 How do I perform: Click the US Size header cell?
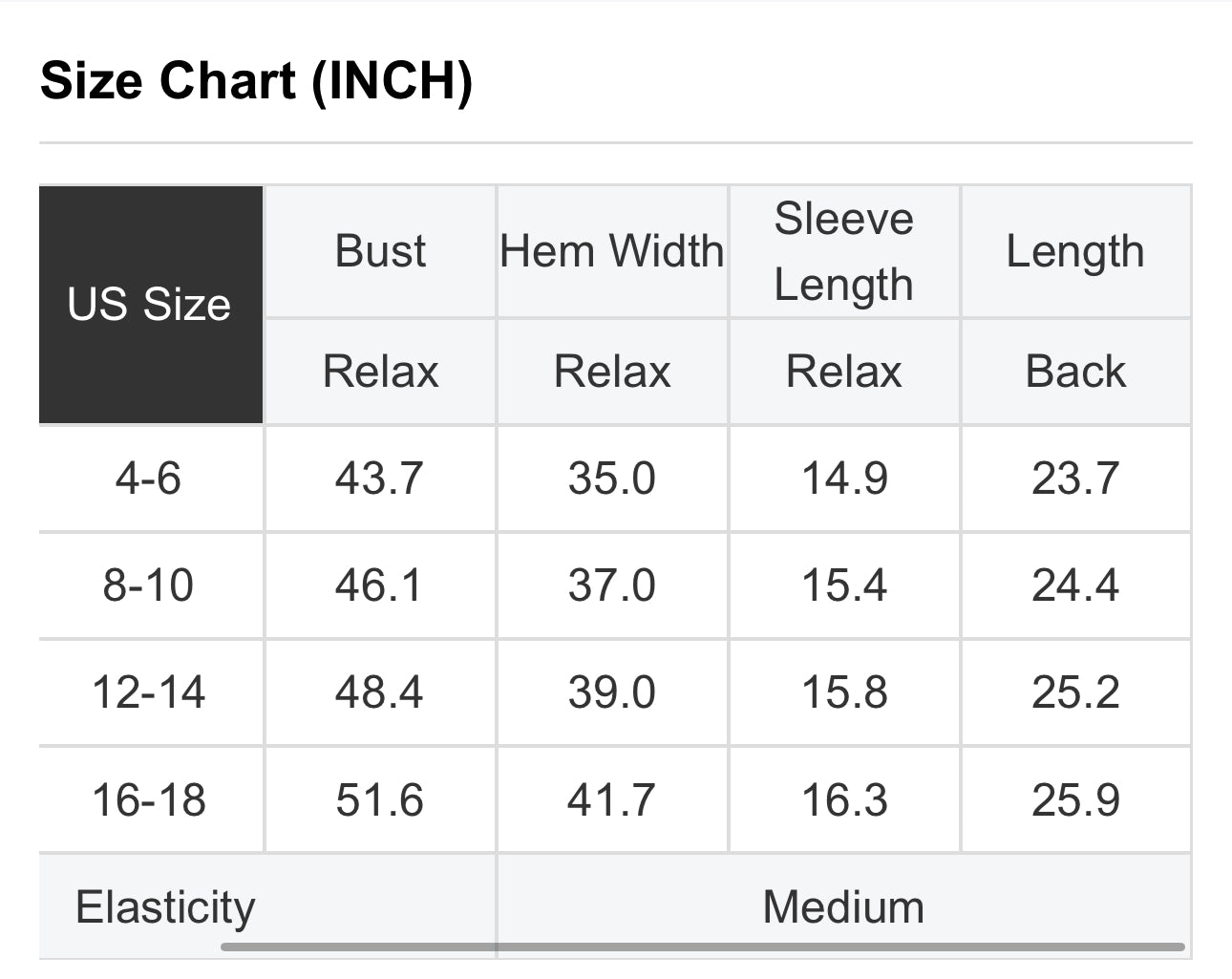(x=150, y=305)
